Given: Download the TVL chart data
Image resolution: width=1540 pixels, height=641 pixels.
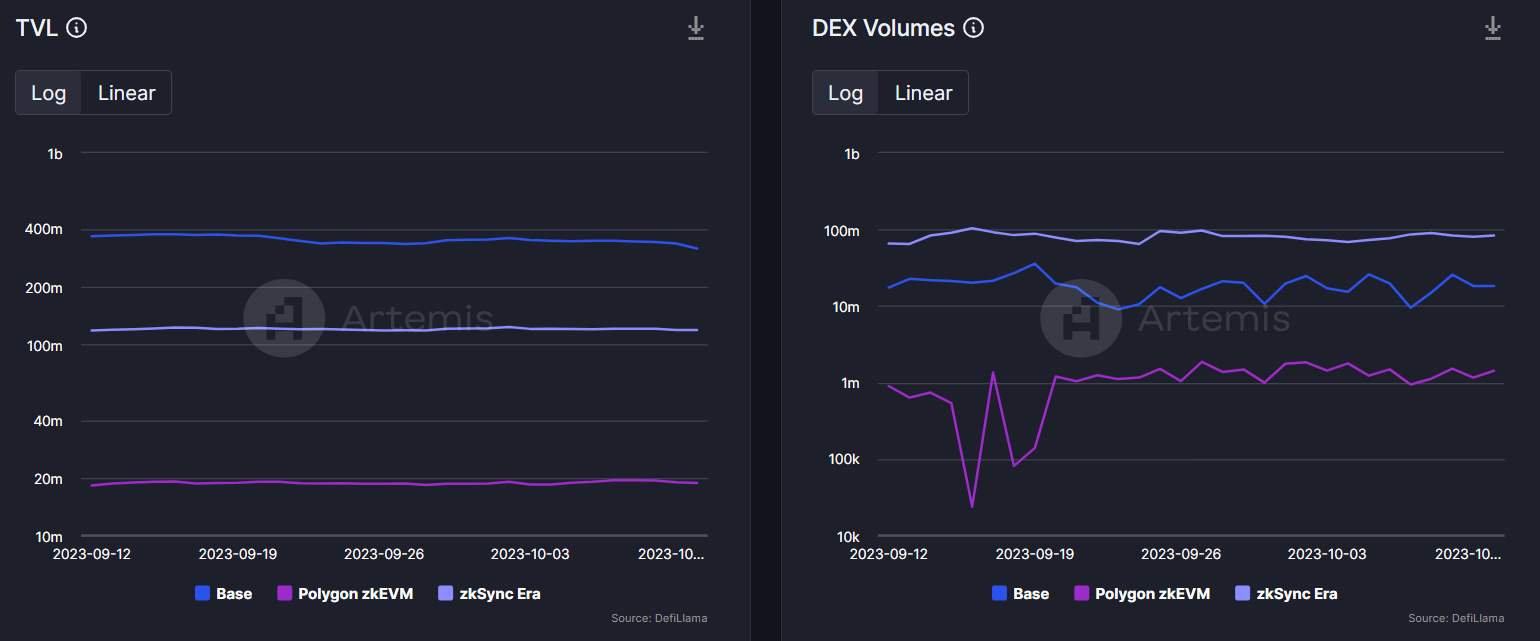Looking at the screenshot, I should coord(696,28).
